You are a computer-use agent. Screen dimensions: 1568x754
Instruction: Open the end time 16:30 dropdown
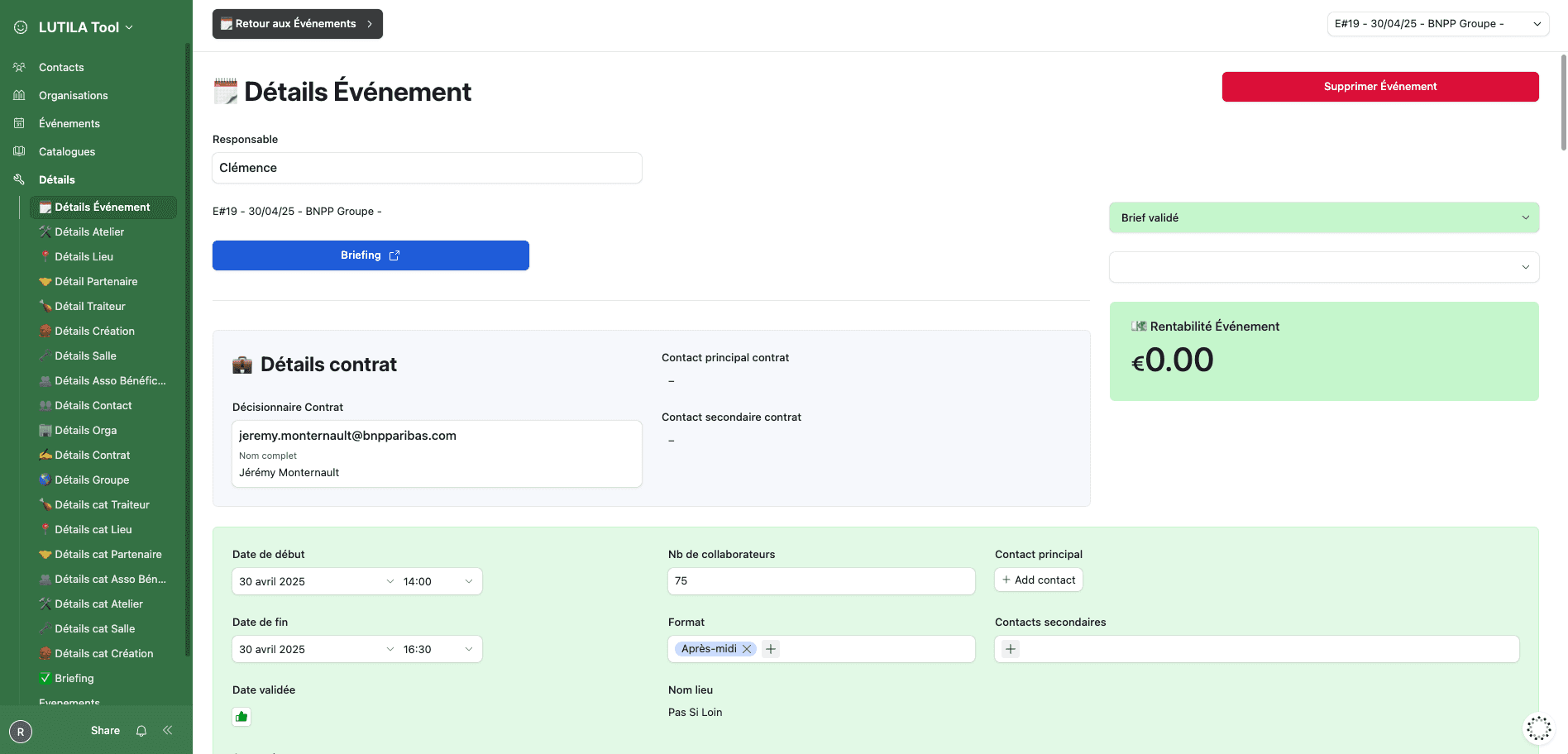point(438,649)
